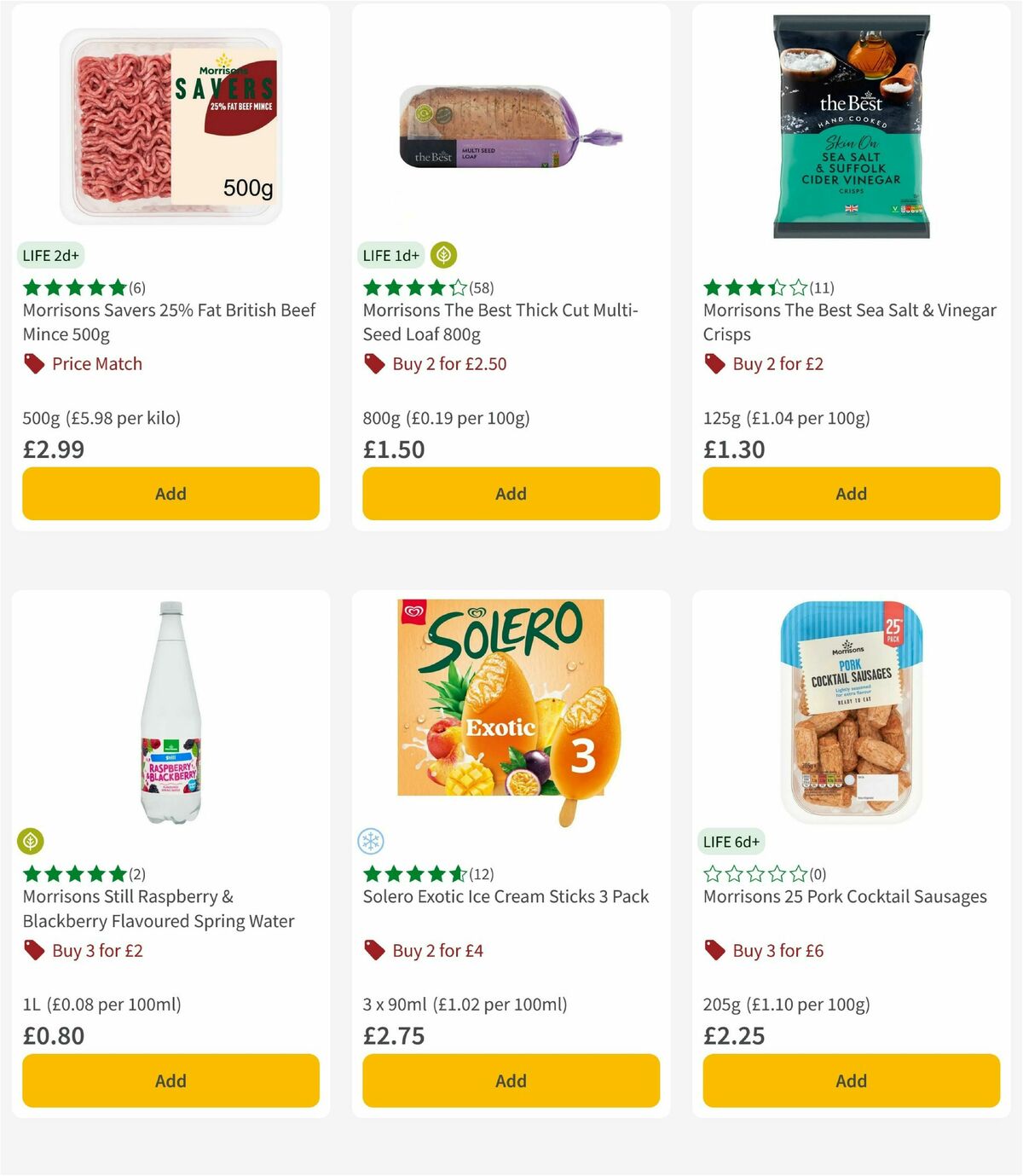
Task: Click the red tag icon next to Price Match
Action: click(32, 363)
